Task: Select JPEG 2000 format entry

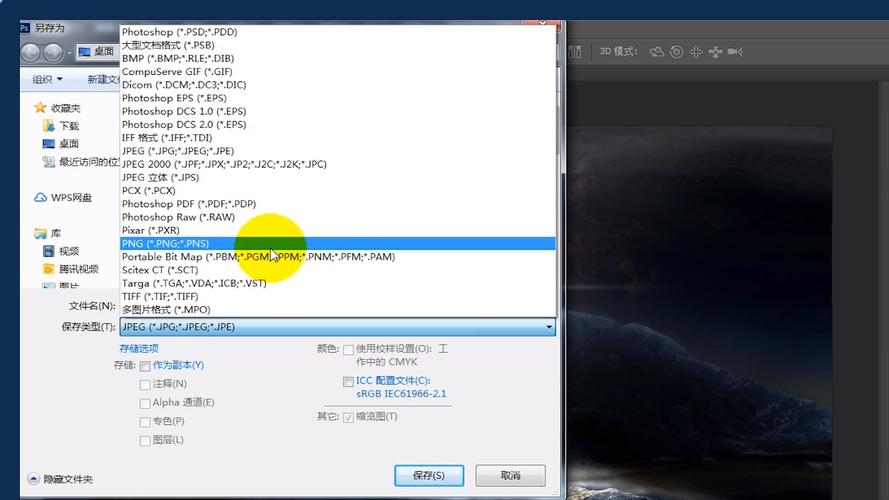Action: click(x=337, y=164)
